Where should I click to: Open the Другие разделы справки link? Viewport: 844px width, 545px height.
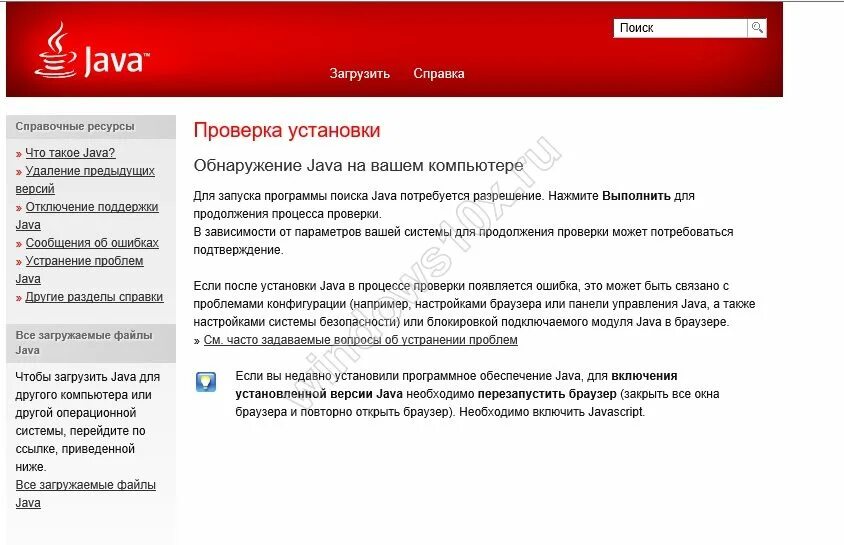click(94, 297)
